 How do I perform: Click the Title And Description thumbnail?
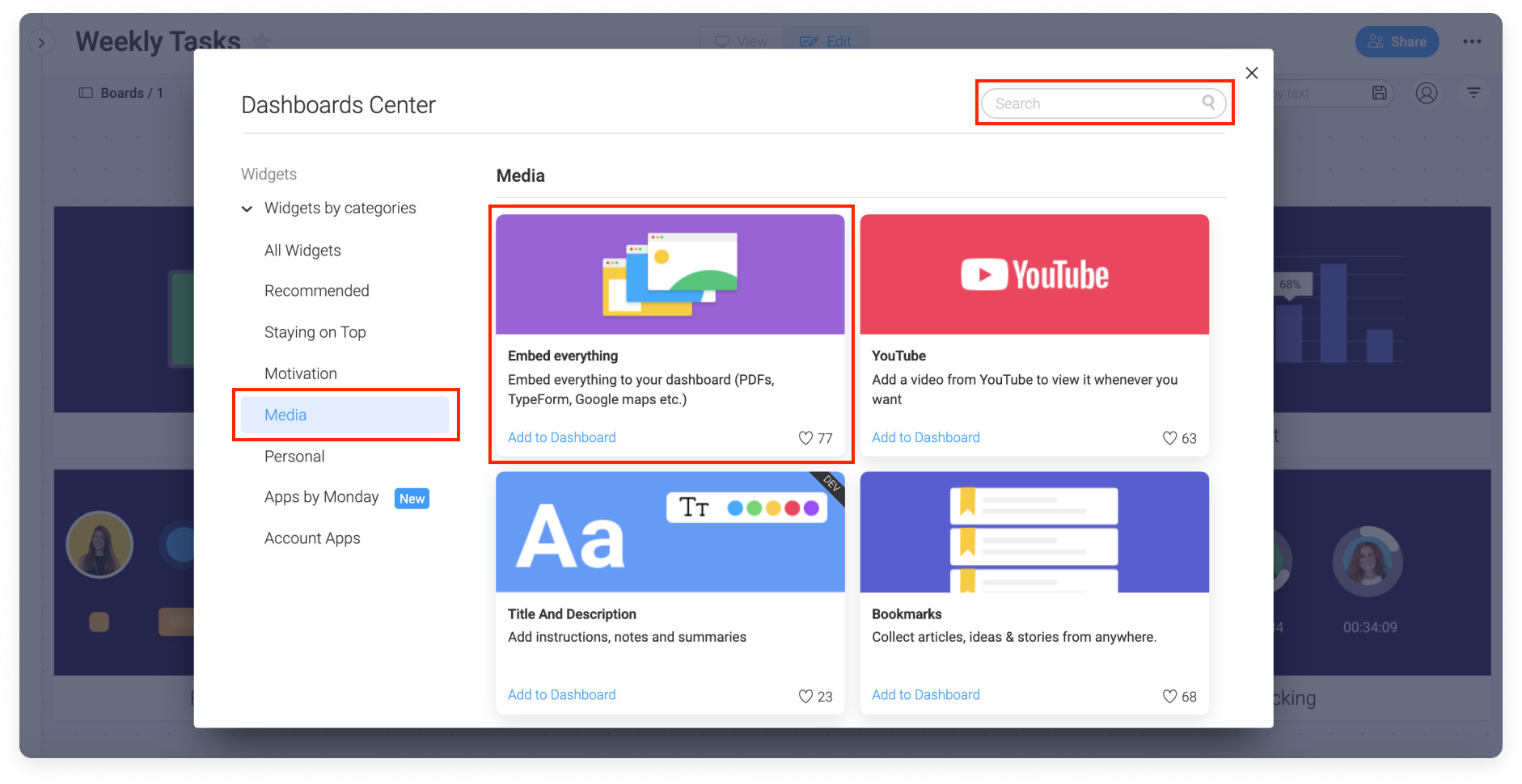(x=670, y=532)
